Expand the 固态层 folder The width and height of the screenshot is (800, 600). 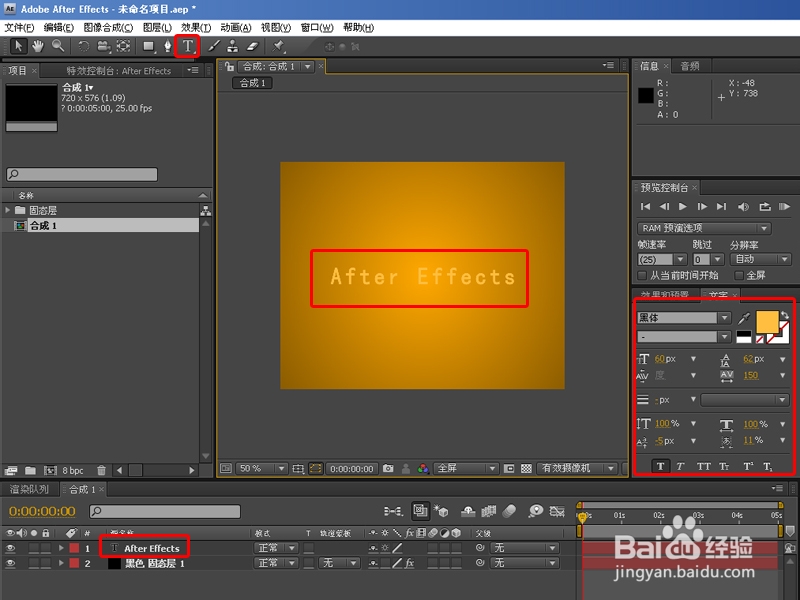pos(7,210)
